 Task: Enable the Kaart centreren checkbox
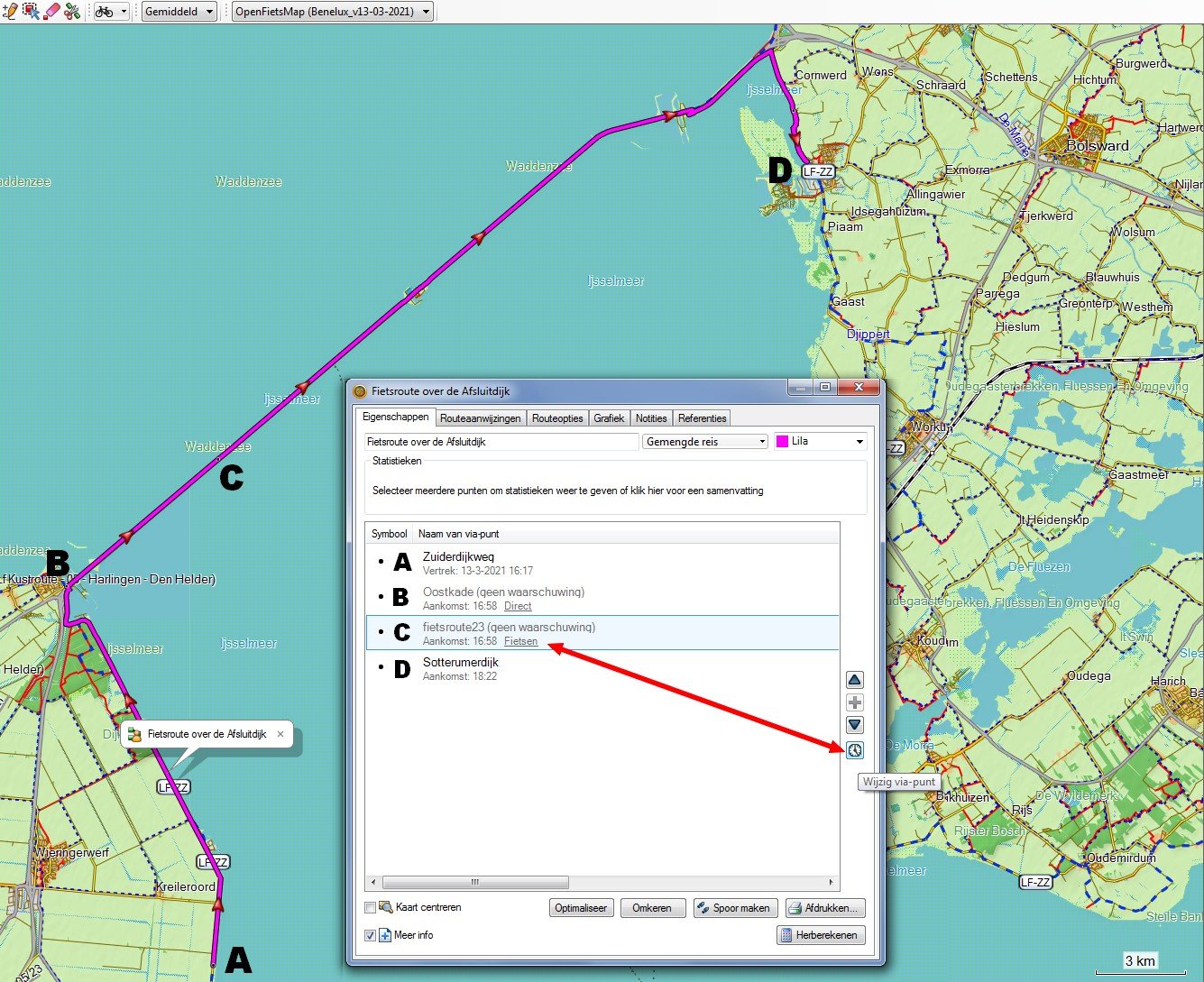371,908
